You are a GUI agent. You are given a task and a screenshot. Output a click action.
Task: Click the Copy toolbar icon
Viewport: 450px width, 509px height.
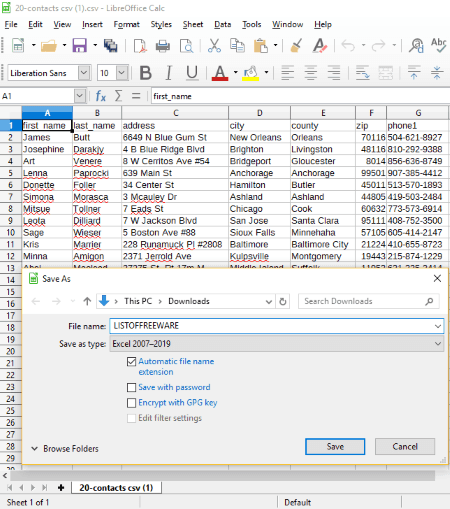click(237, 45)
